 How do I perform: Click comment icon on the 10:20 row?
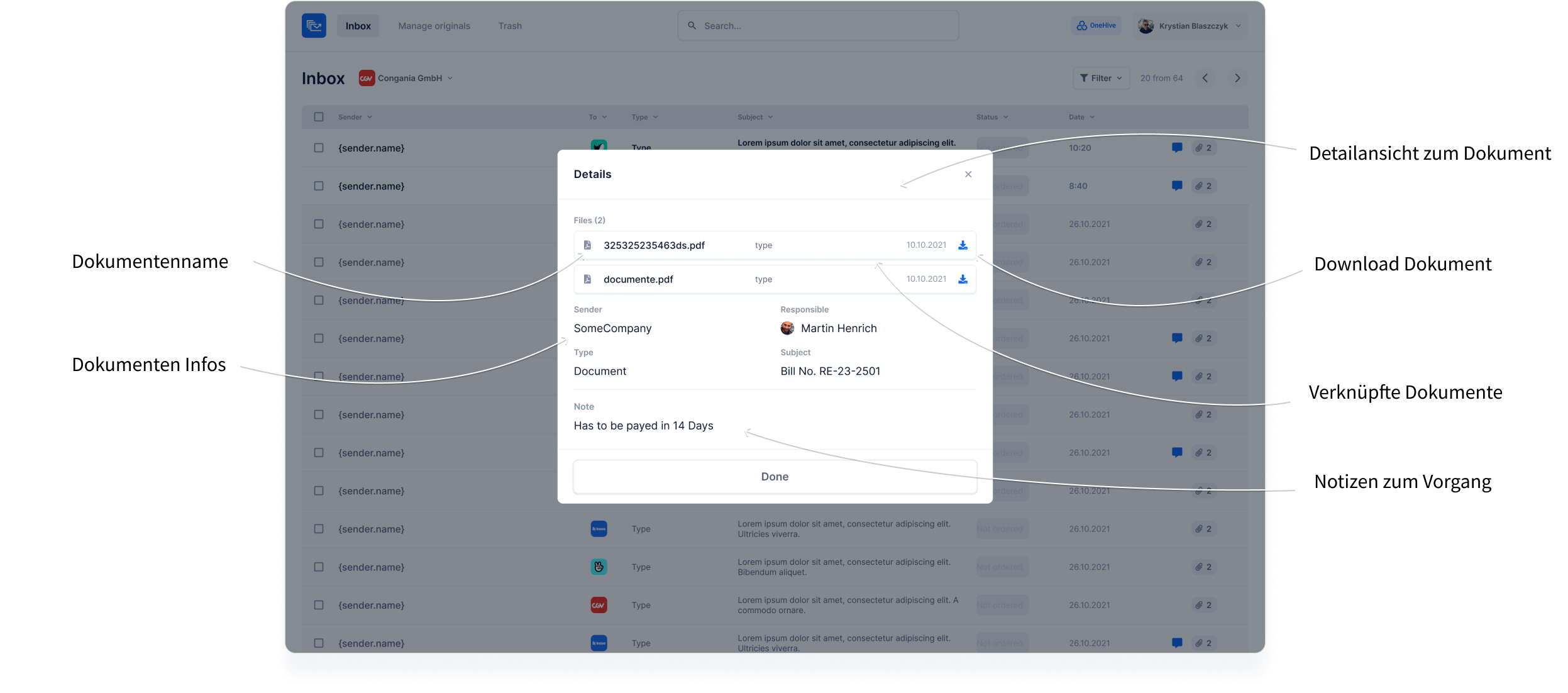point(1176,148)
